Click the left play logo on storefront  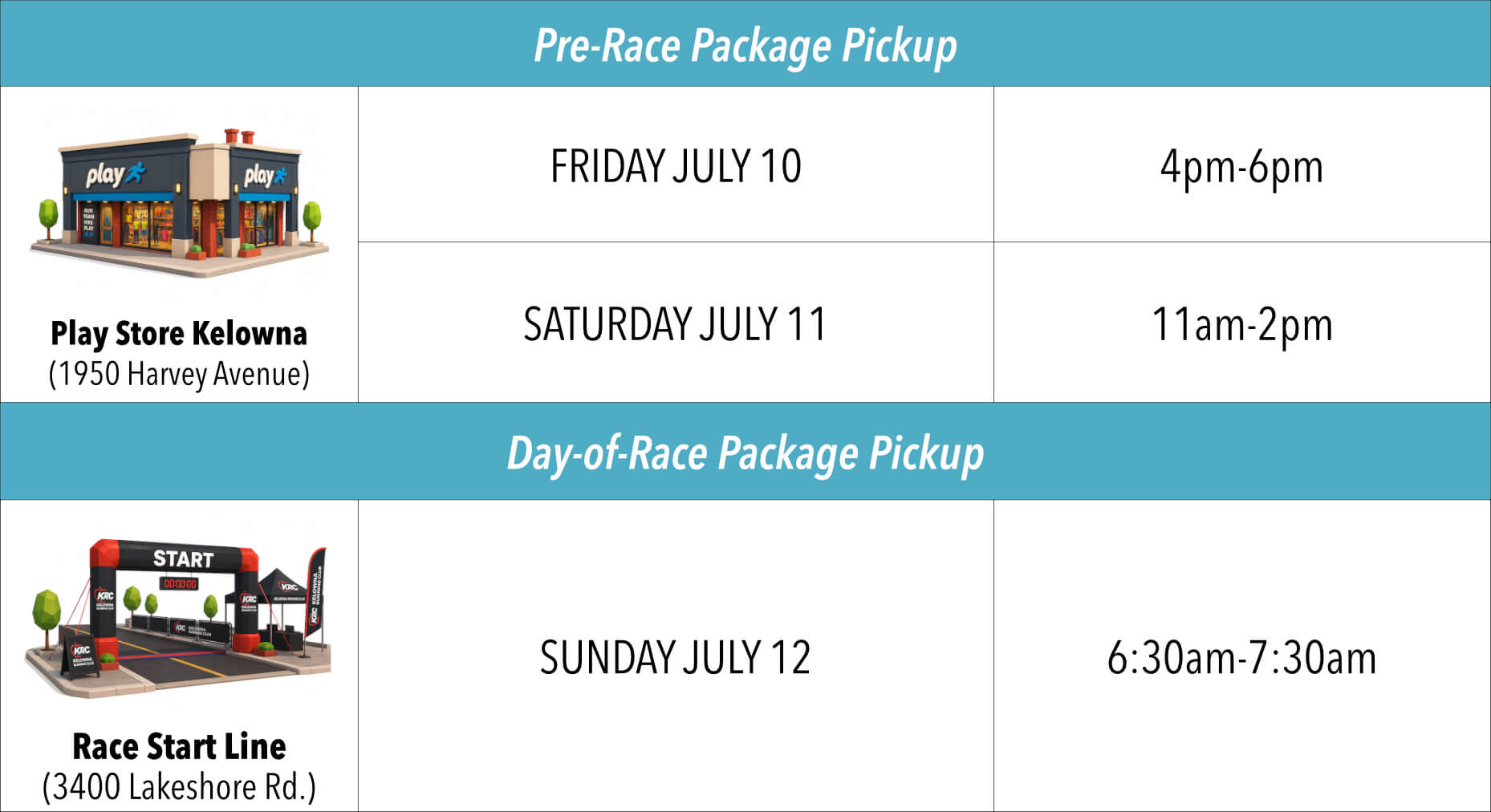(116, 174)
